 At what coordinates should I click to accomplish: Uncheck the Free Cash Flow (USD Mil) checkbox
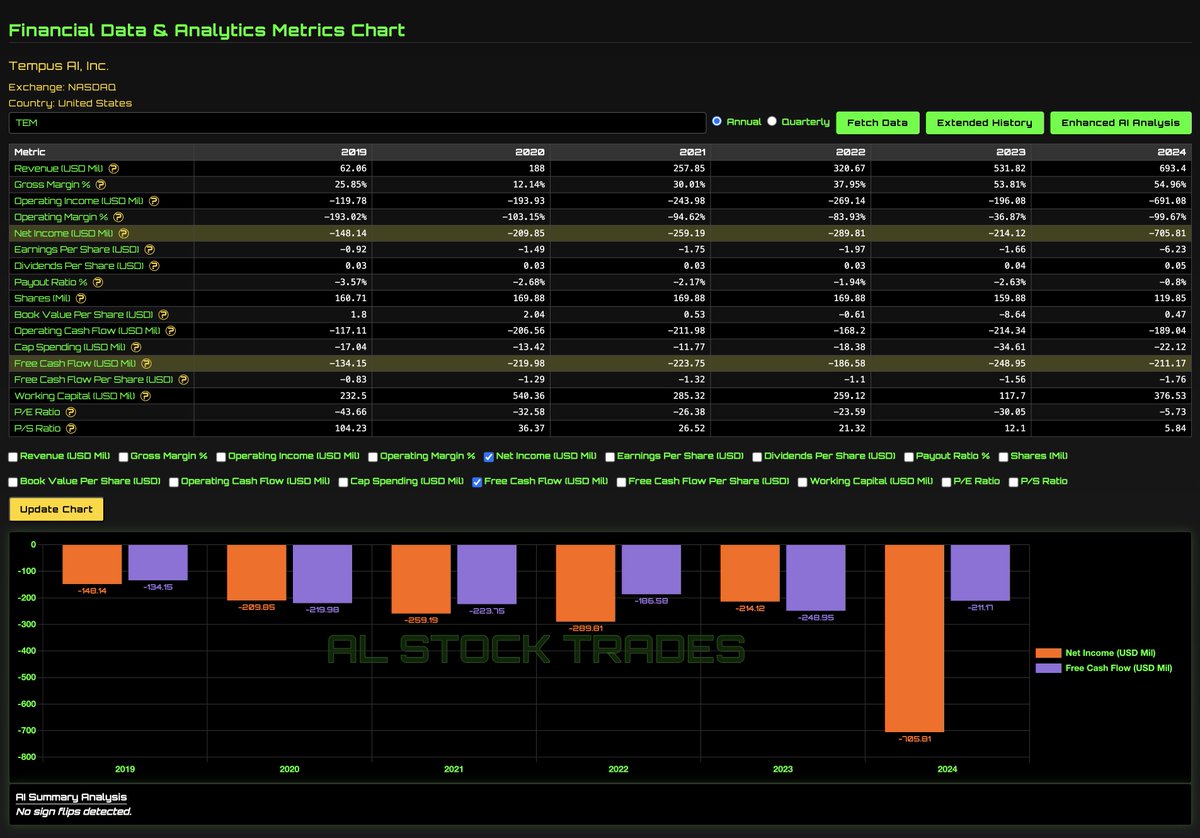point(477,481)
